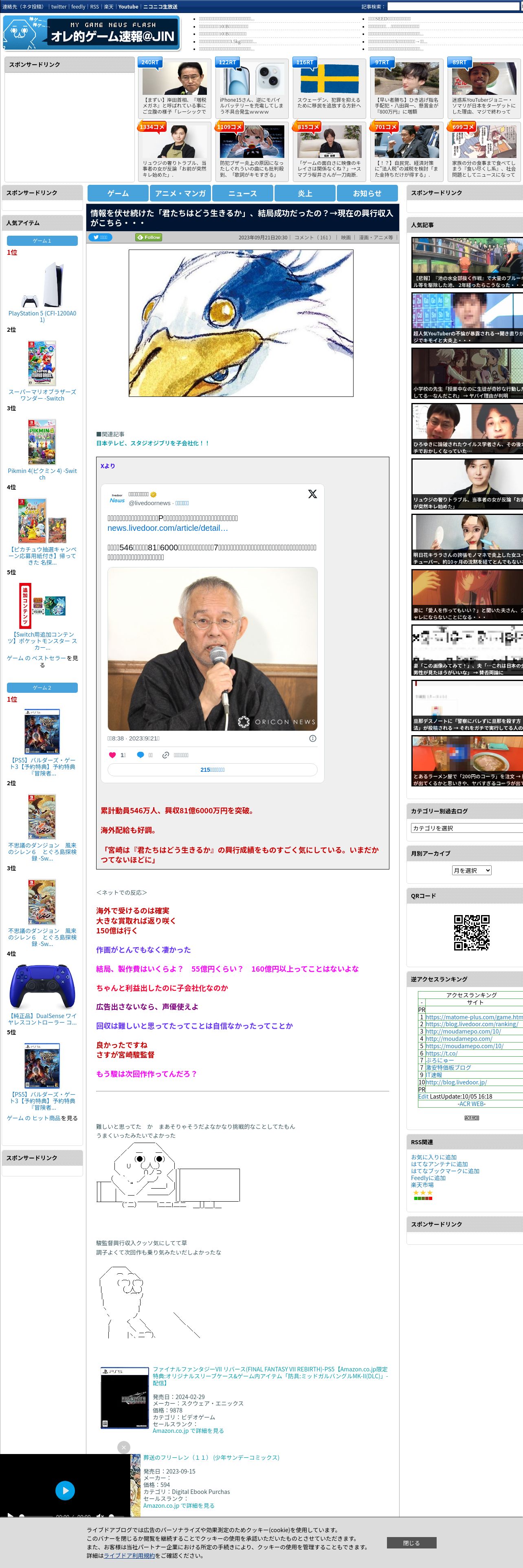Click the site logo オレ的ゲーム速報@JIN
This screenshot has width=523, height=1568.
coord(91,32)
